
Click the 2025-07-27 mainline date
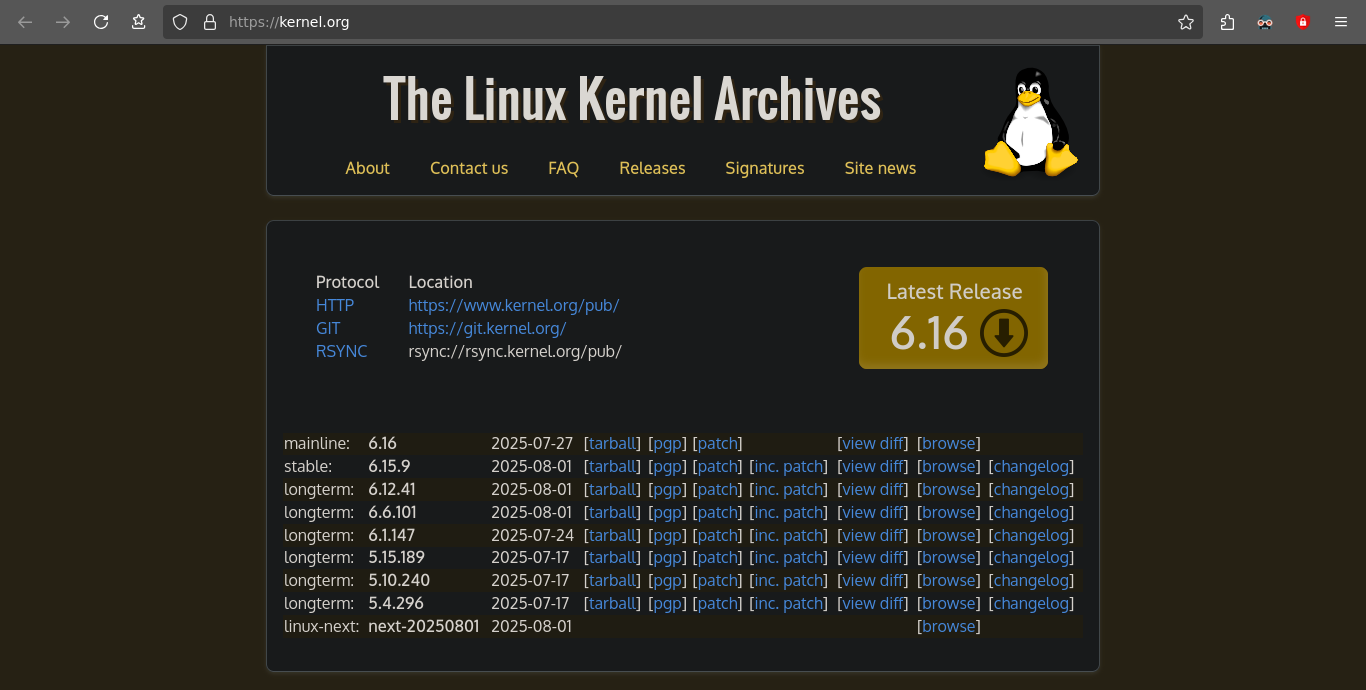[x=532, y=443]
